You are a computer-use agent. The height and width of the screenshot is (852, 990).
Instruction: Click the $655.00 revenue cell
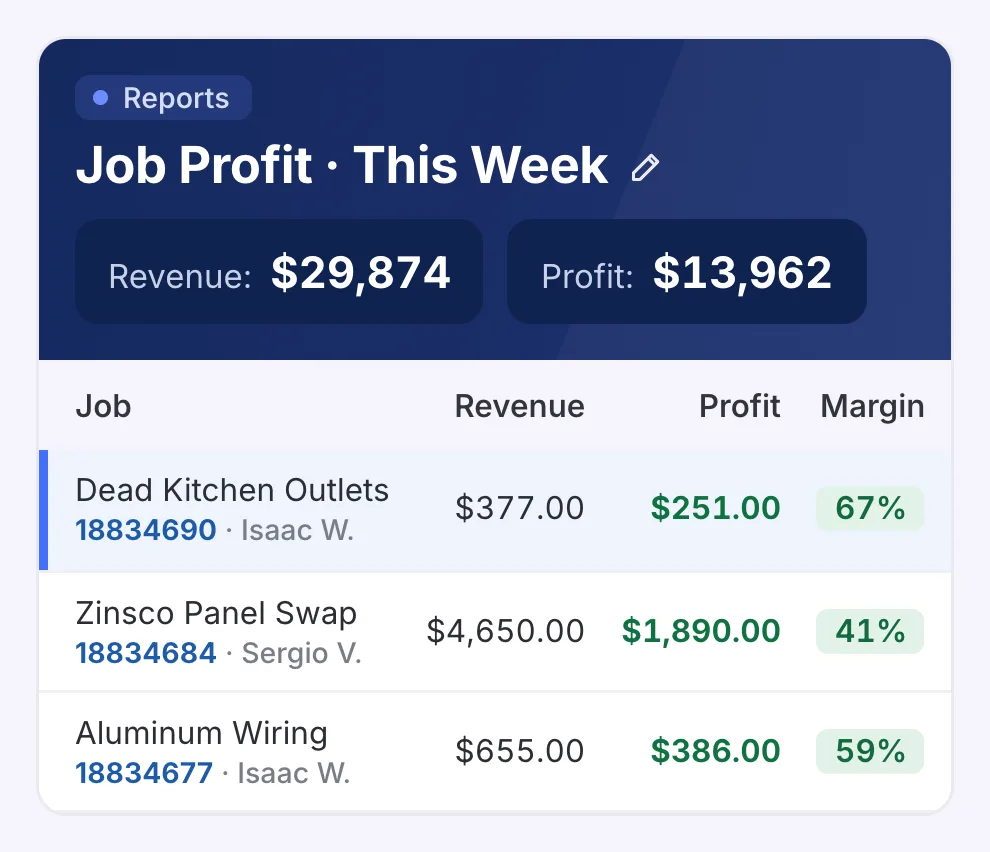tap(520, 751)
